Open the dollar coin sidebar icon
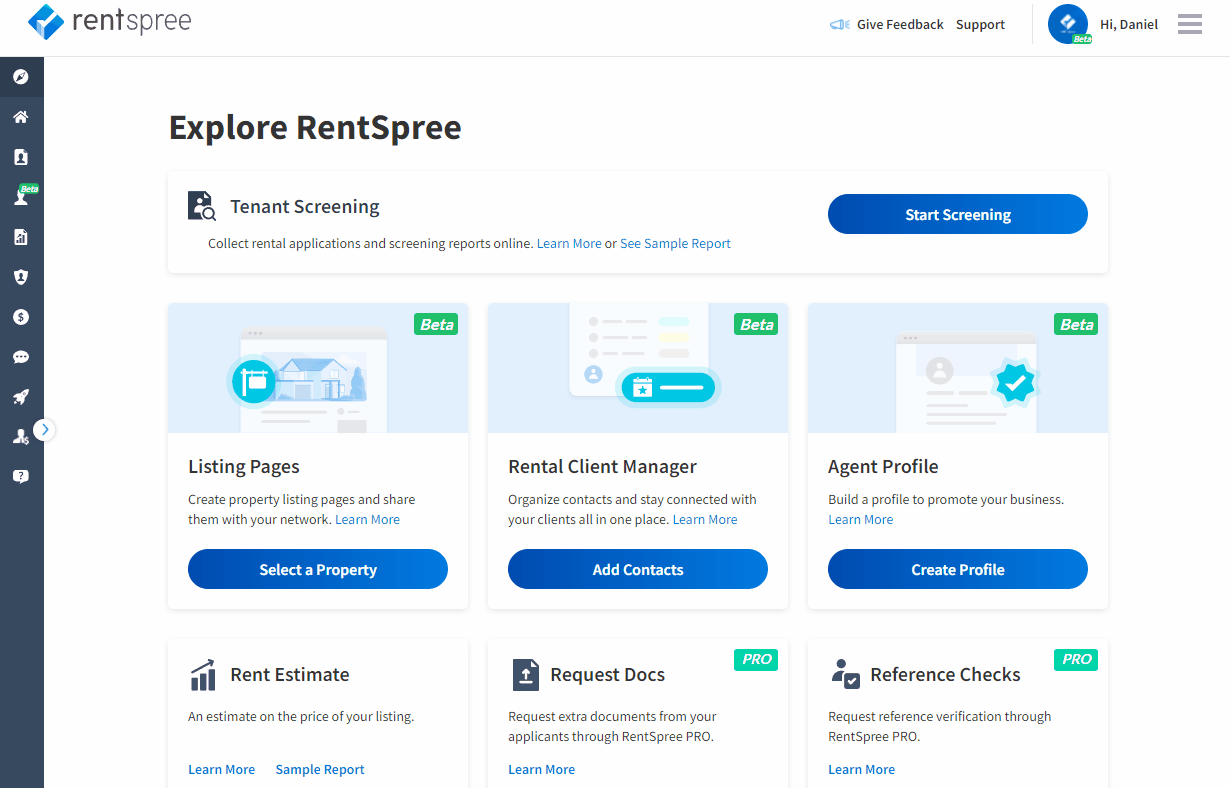This screenshot has height=788, width=1230. (21, 317)
